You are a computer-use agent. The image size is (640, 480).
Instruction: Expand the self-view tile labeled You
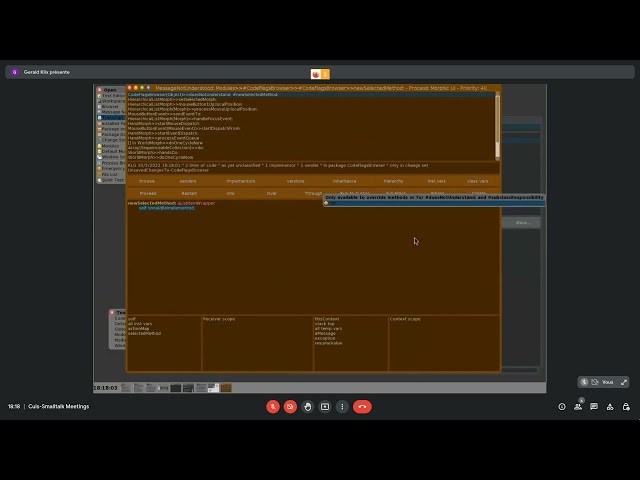point(624,382)
